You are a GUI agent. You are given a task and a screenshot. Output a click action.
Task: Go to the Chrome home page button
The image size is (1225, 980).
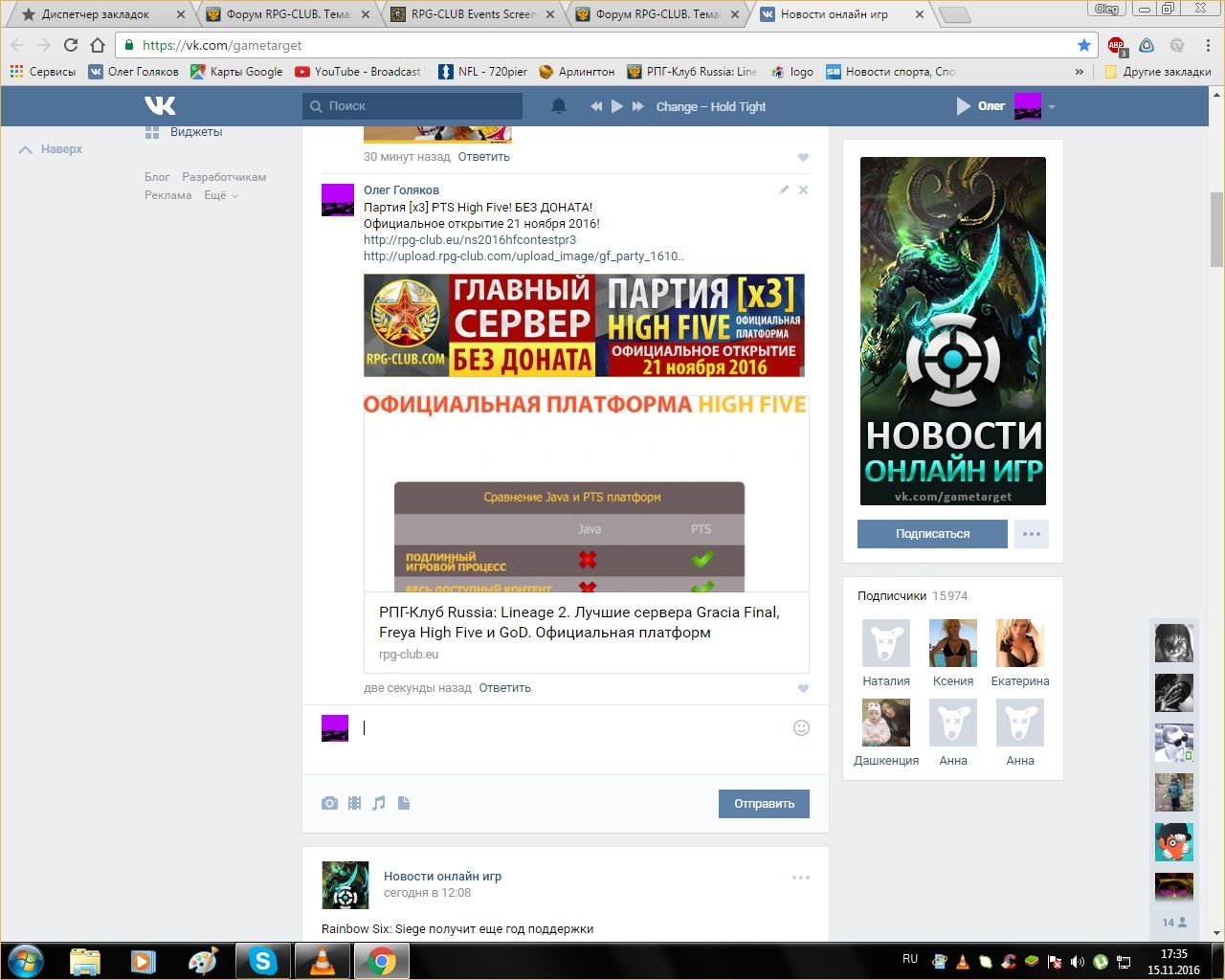coord(98,45)
